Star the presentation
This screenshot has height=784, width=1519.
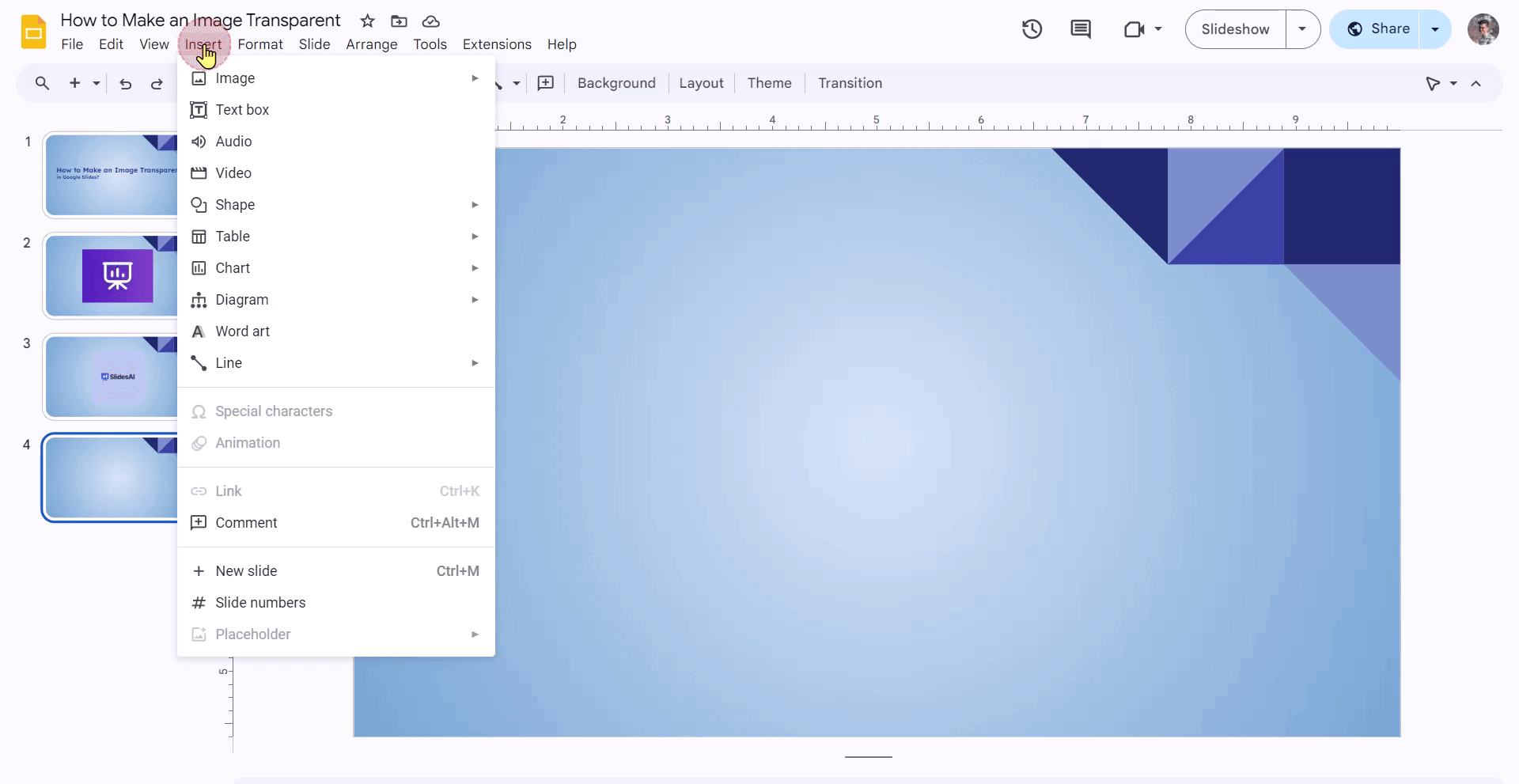click(367, 21)
